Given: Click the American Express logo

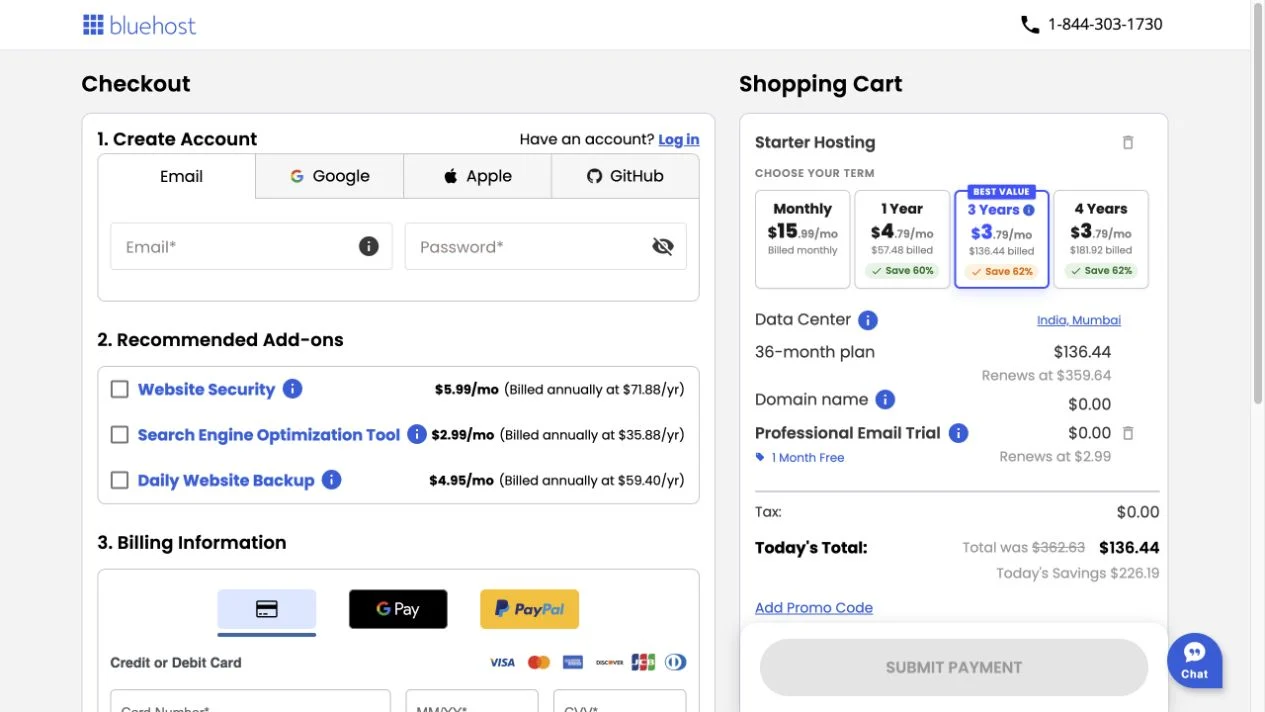Looking at the screenshot, I should [573, 662].
